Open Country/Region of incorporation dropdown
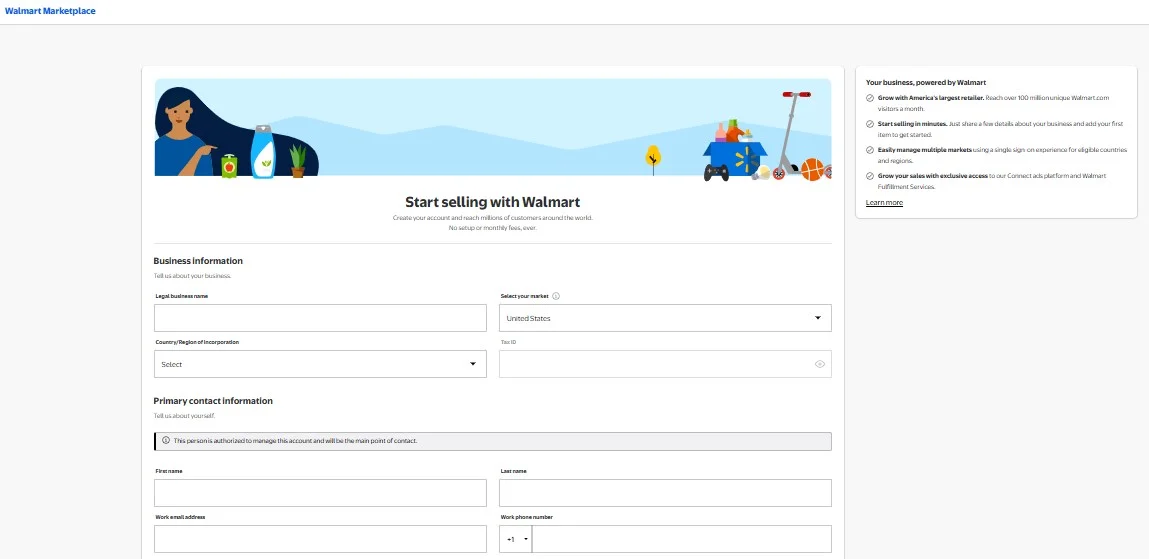This screenshot has height=559, width=1149. [320, 364]
